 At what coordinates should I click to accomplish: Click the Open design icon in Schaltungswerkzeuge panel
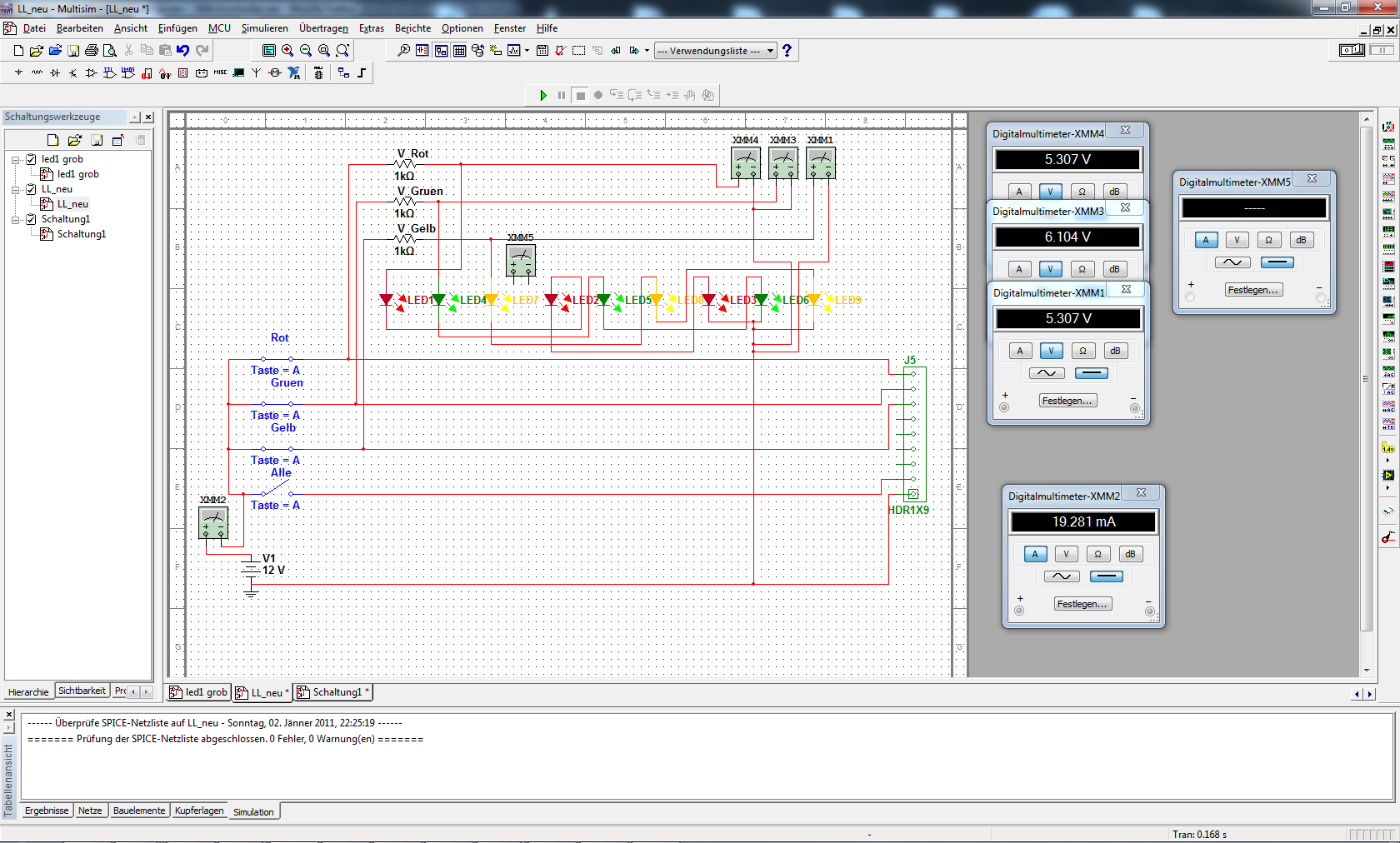(75, 140)
